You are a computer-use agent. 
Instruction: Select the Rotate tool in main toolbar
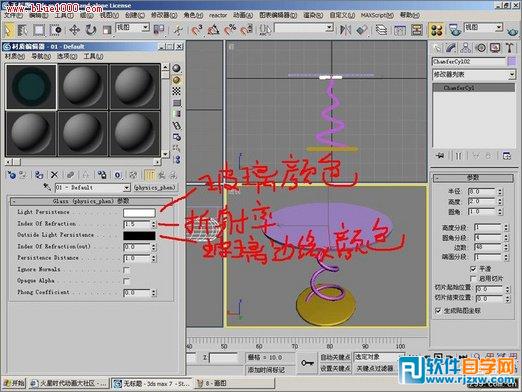pos(90,30)
